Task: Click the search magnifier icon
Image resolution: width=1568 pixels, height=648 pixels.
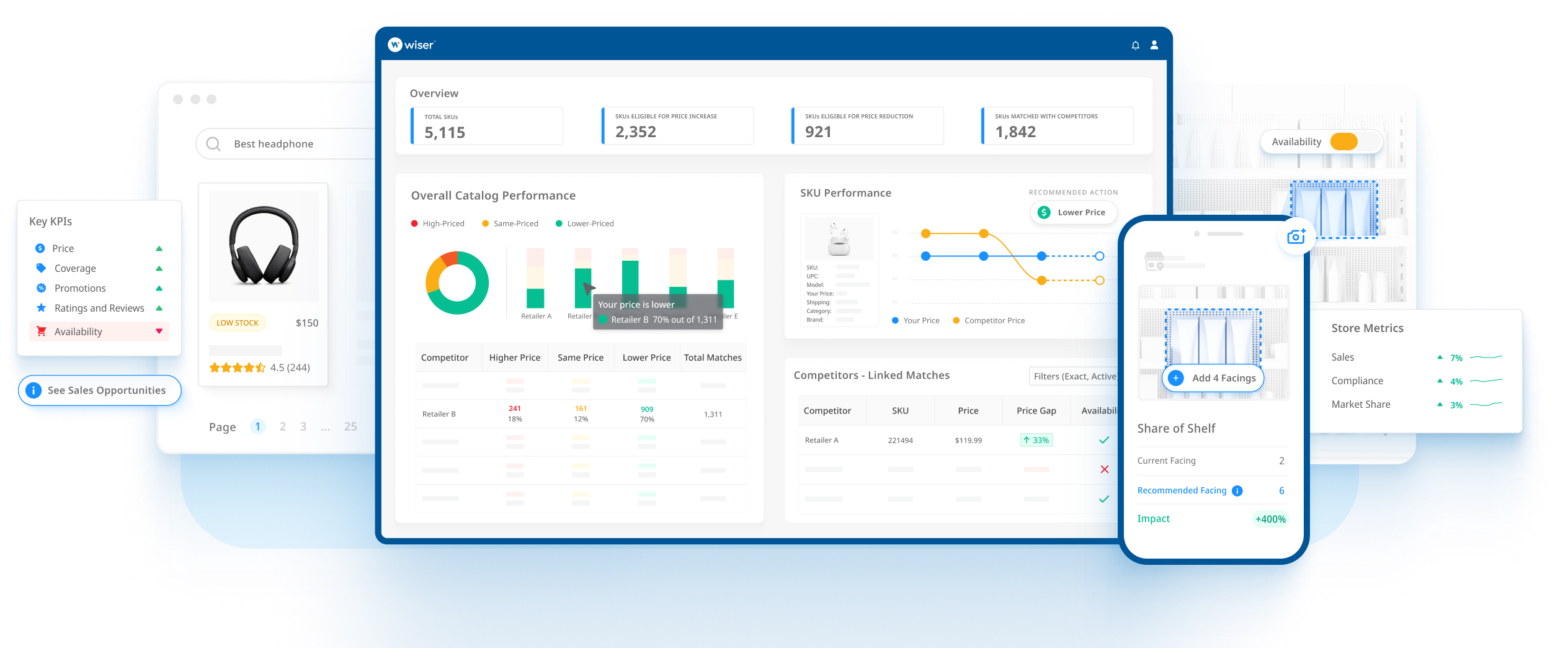Action: (213, 144)
